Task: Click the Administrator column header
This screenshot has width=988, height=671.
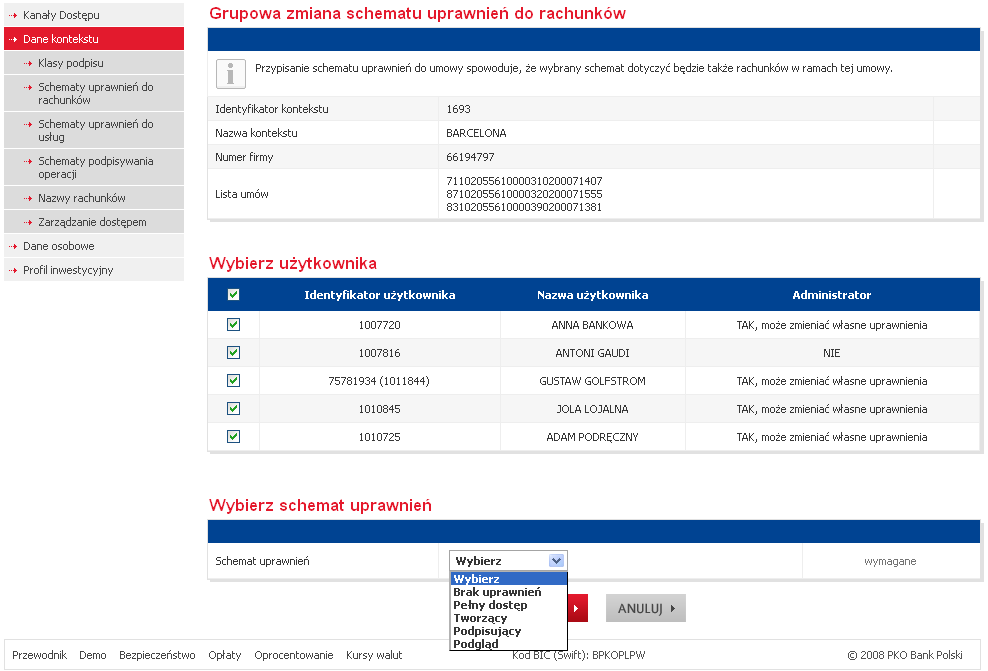Action: pyautogui.click(x=832, y=295)
